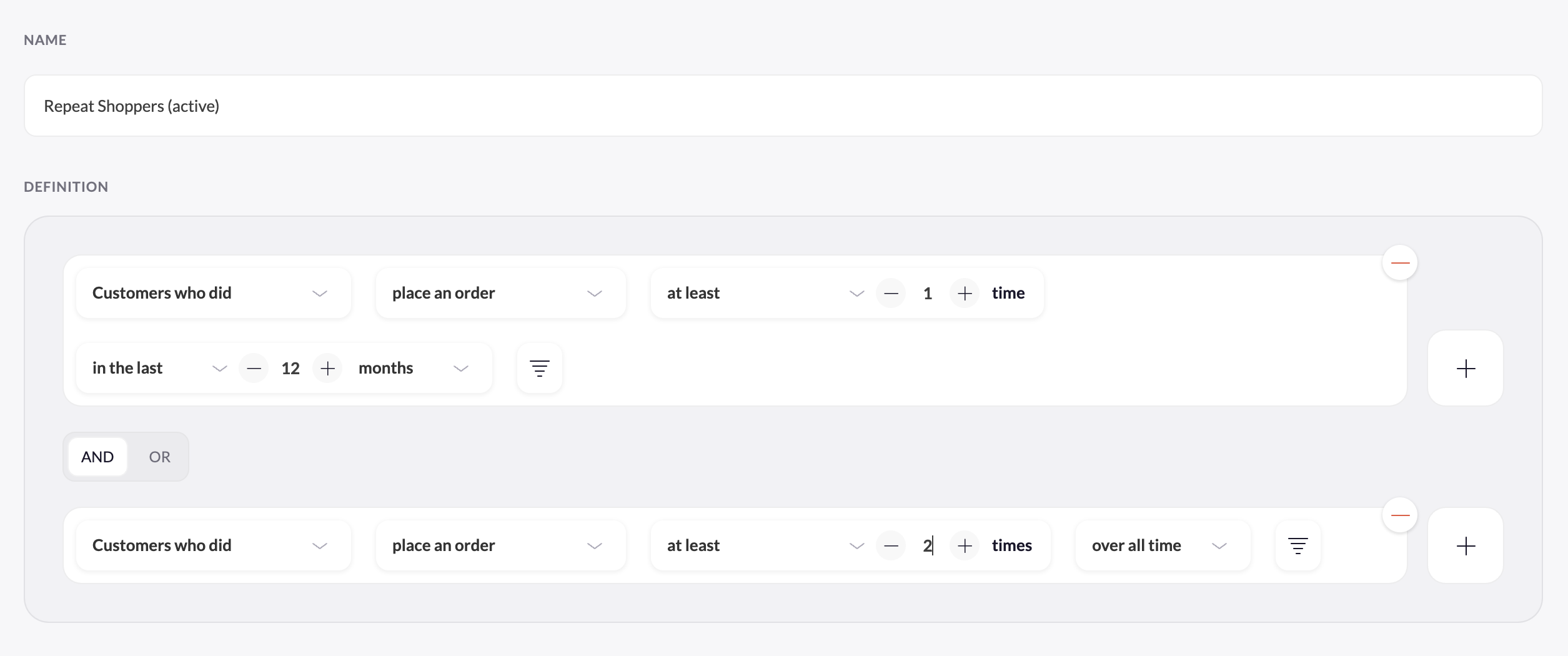Remove the second order condition block

coord(1400,515)
